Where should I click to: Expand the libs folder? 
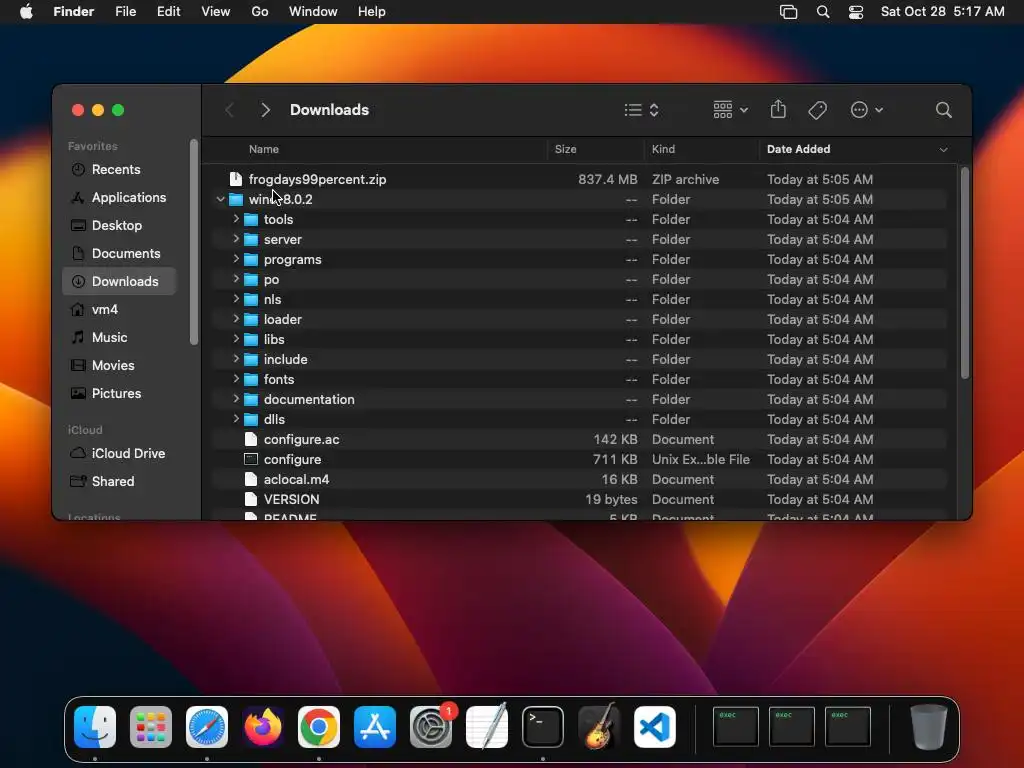click(236, 339)
